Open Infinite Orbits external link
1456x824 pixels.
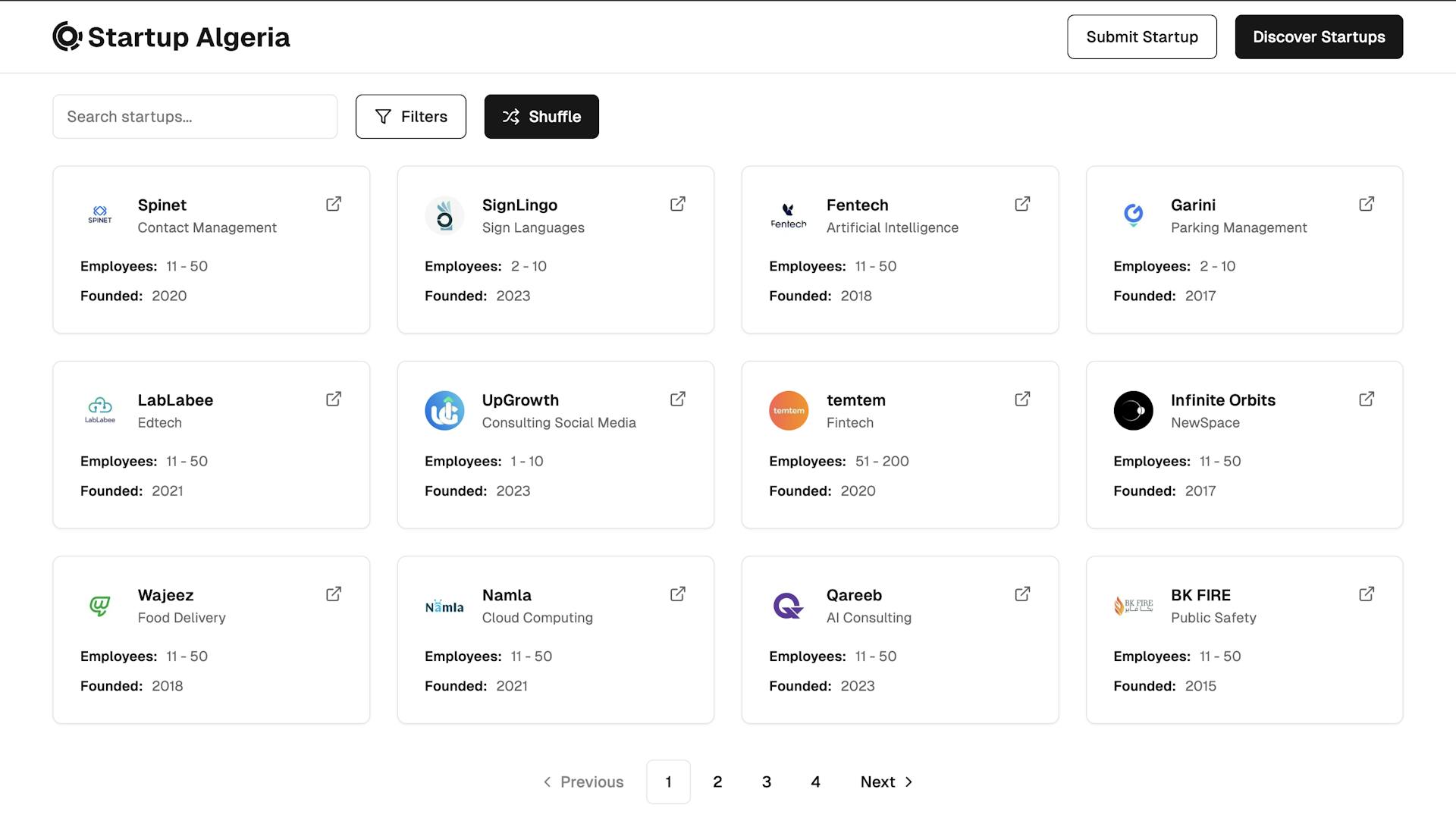point(1367,399)
